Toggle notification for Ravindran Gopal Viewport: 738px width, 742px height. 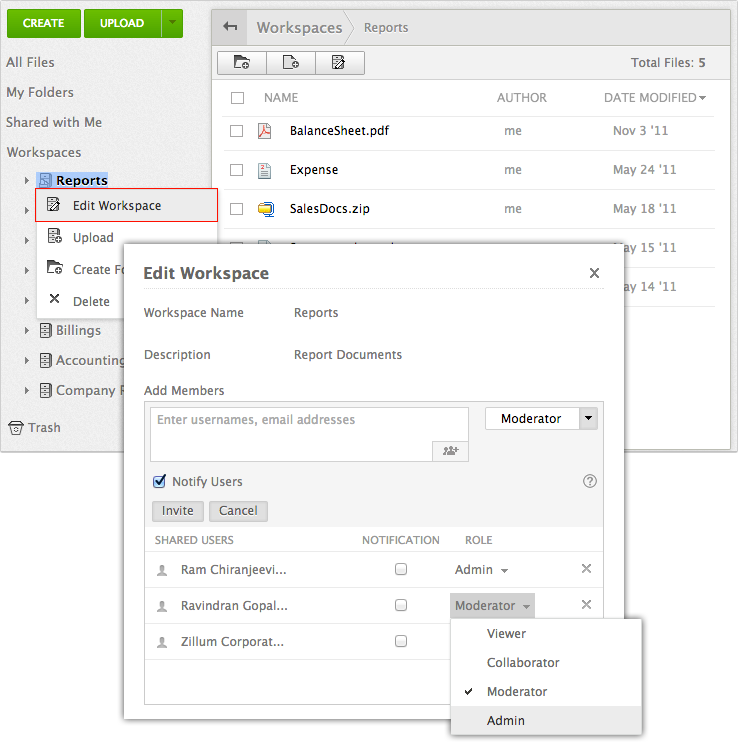click(401, 605)
